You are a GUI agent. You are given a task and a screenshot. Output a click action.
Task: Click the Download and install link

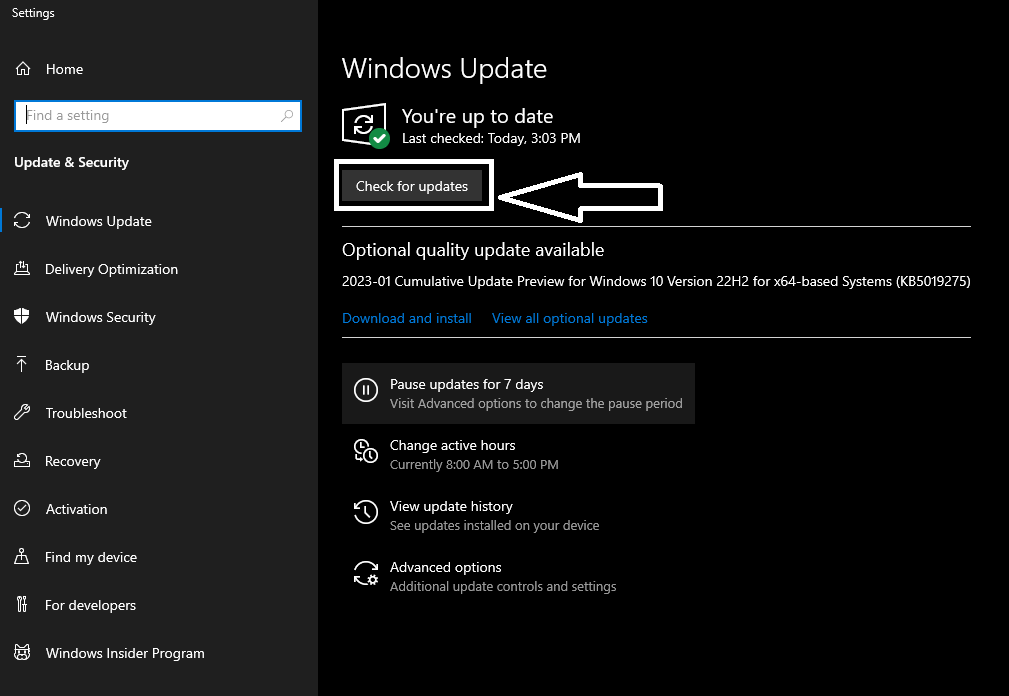click(407, 318)
